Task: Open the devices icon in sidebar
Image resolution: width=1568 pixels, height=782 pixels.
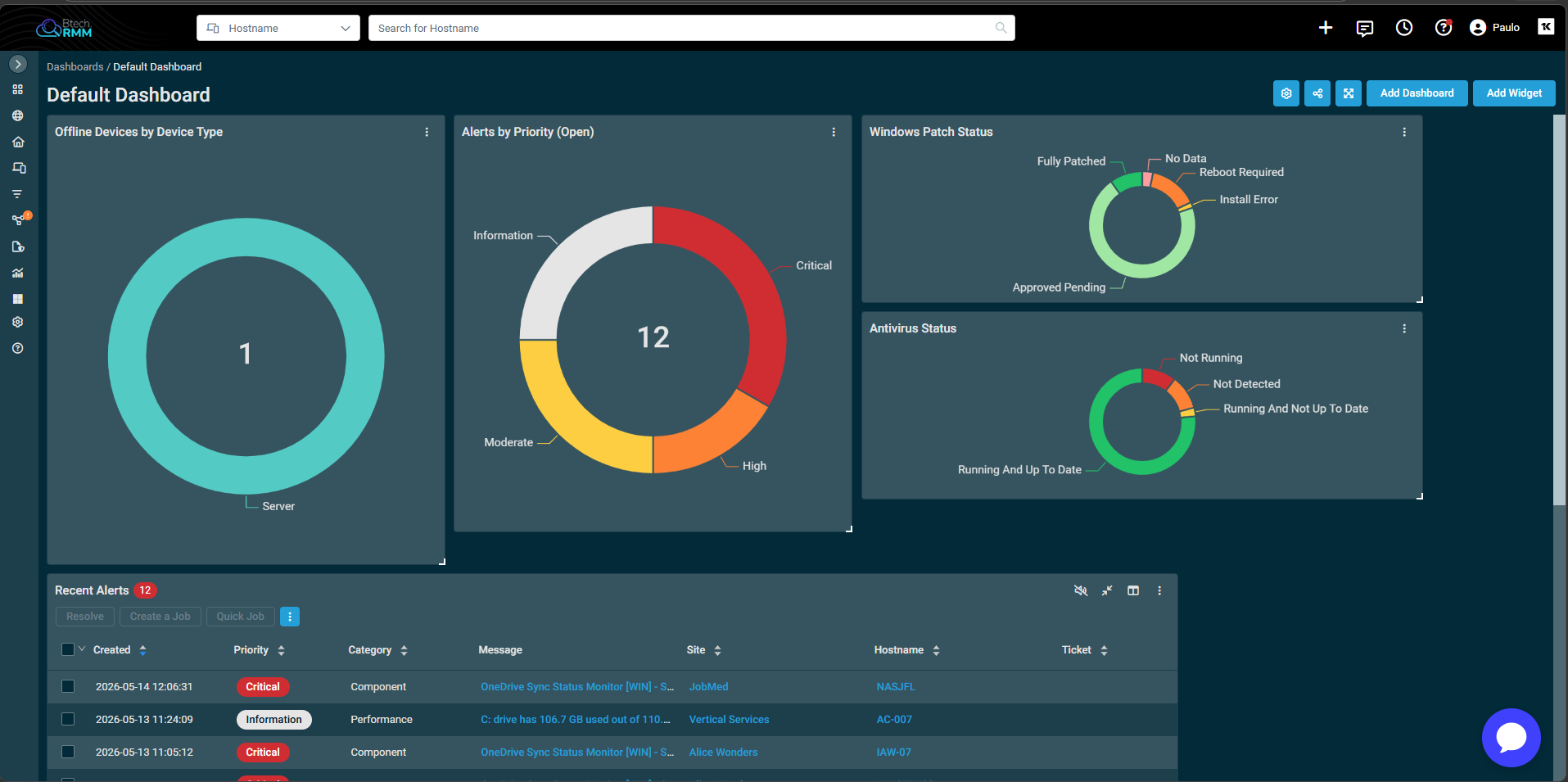Action: [x=18, y=168]
